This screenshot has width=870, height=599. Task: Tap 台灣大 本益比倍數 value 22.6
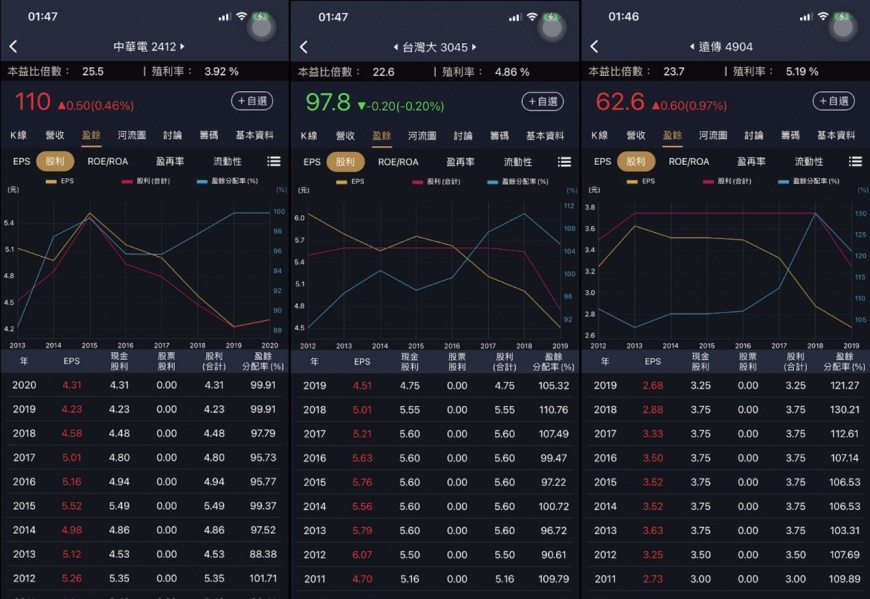click(383, 72)
